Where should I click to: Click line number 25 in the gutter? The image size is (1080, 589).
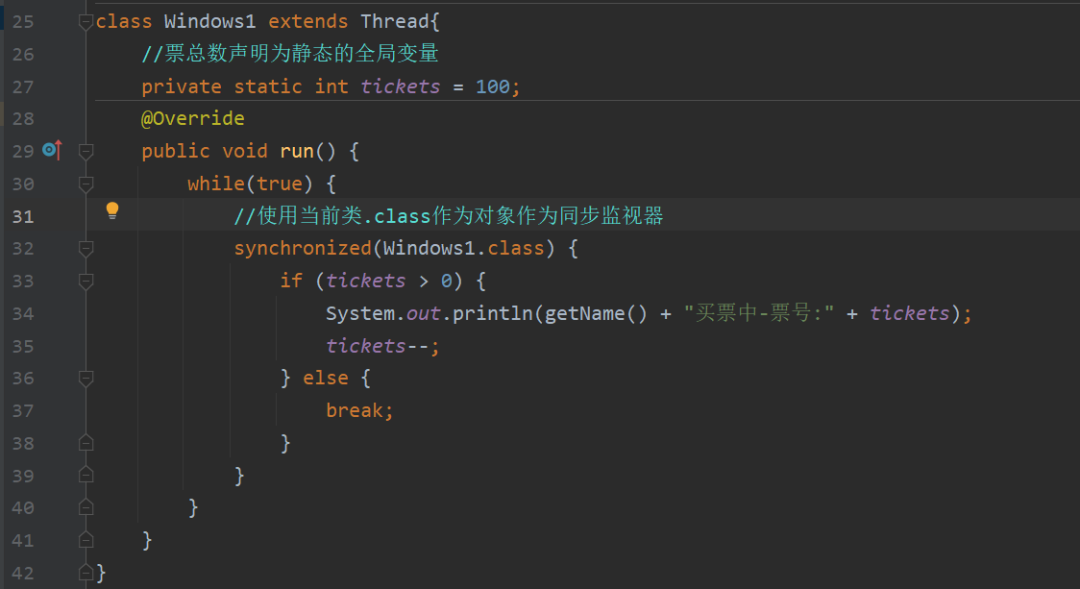coord(23,22)
